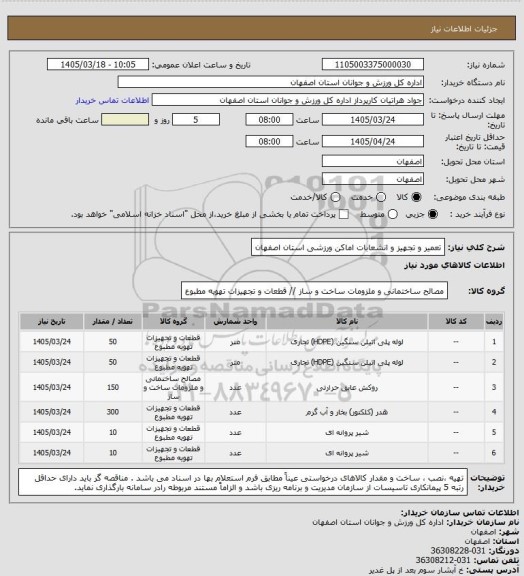Click the quantity 300 in row 4

point(112,412)
